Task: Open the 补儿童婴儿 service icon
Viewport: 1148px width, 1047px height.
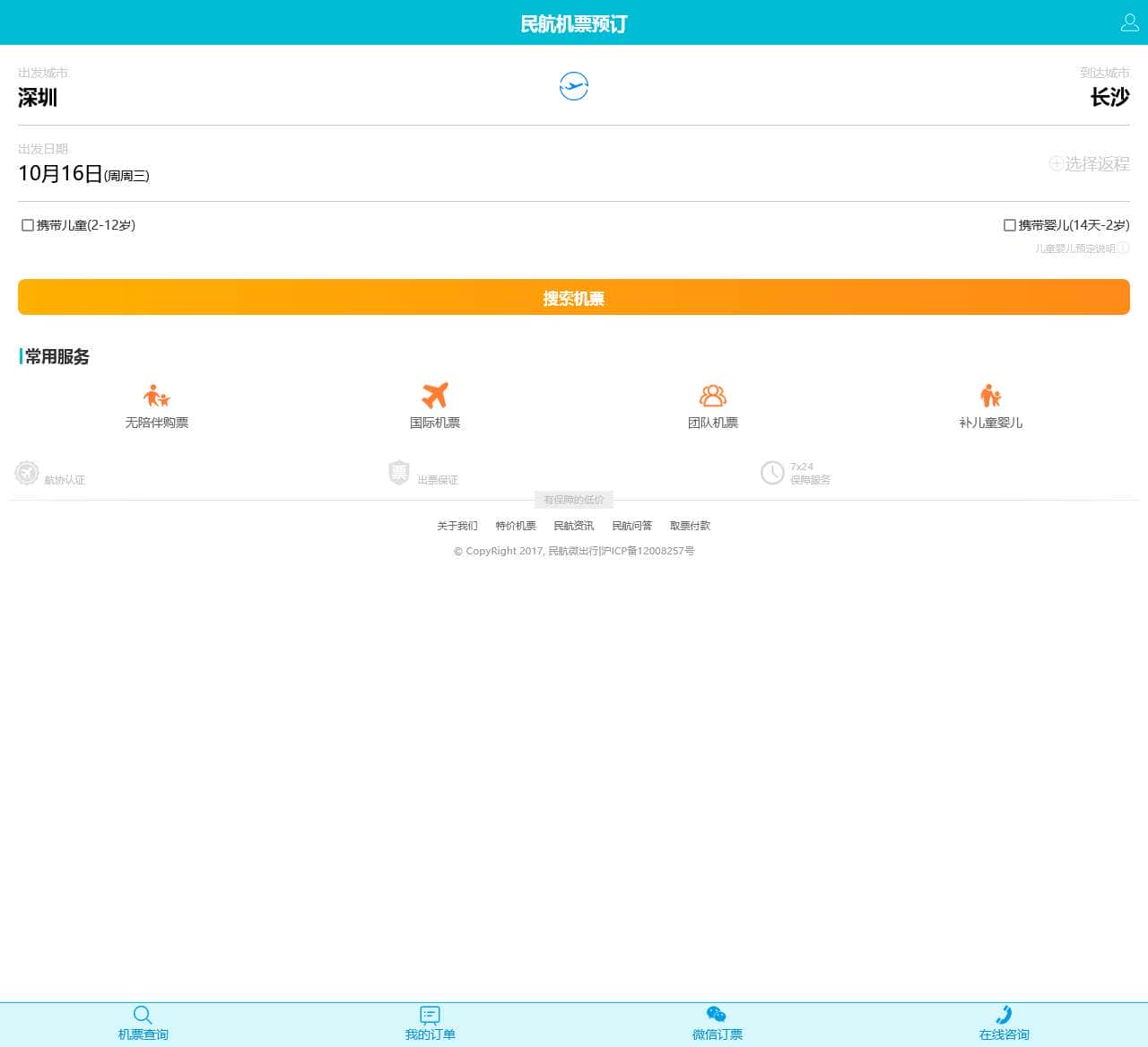Action: coord(991,396)
